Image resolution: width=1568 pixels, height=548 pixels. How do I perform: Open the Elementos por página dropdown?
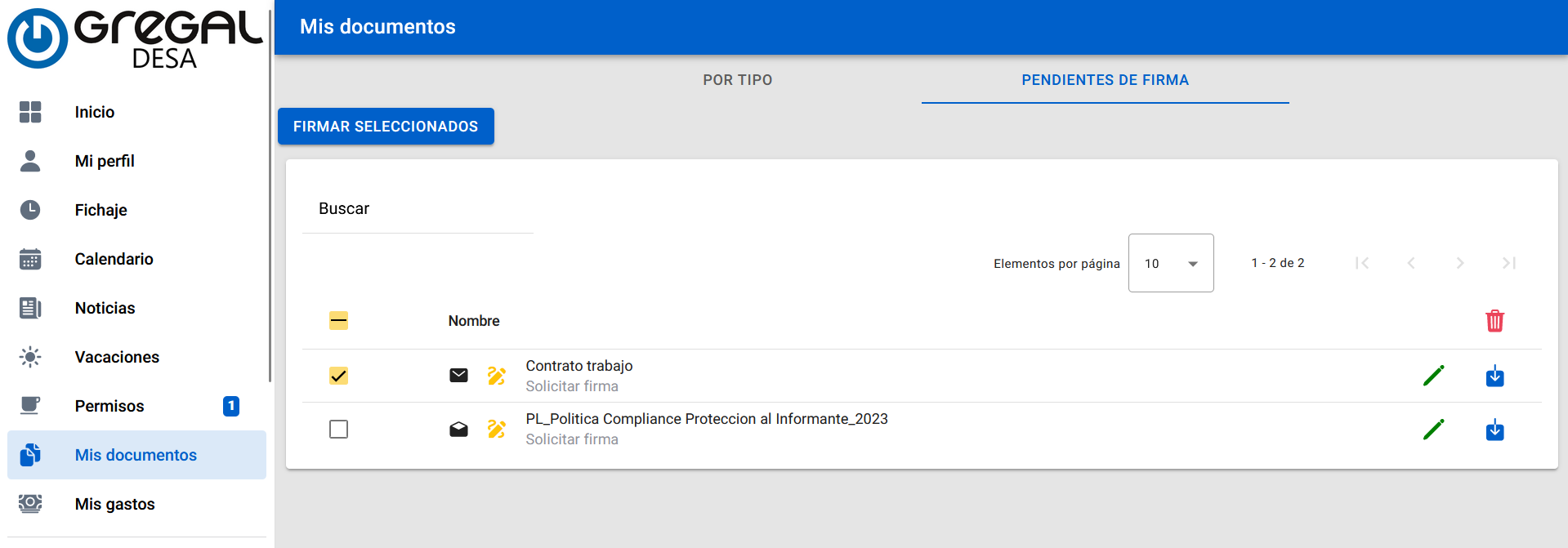tap(1170, 263)
